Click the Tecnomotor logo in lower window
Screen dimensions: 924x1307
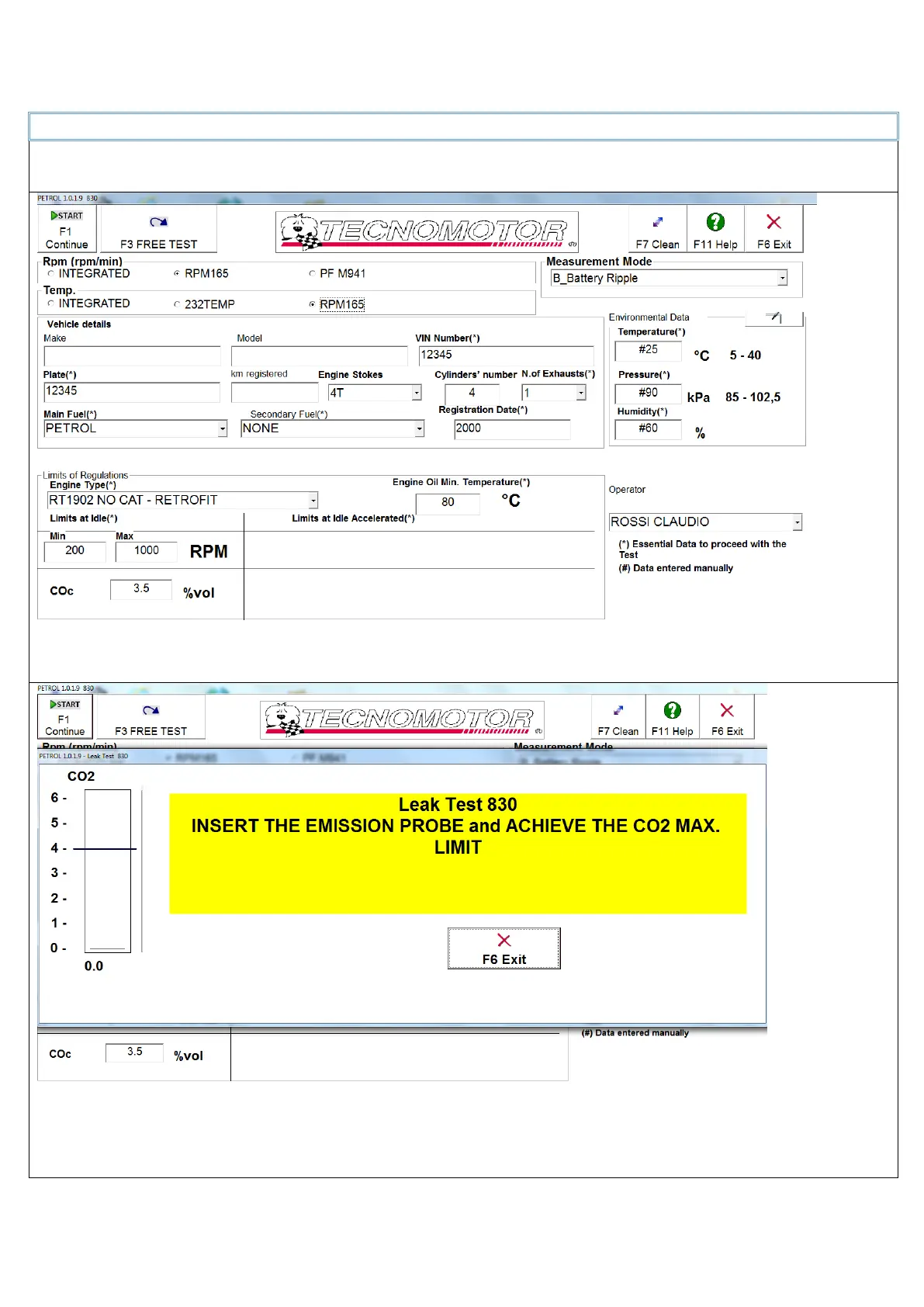point(402,719)
